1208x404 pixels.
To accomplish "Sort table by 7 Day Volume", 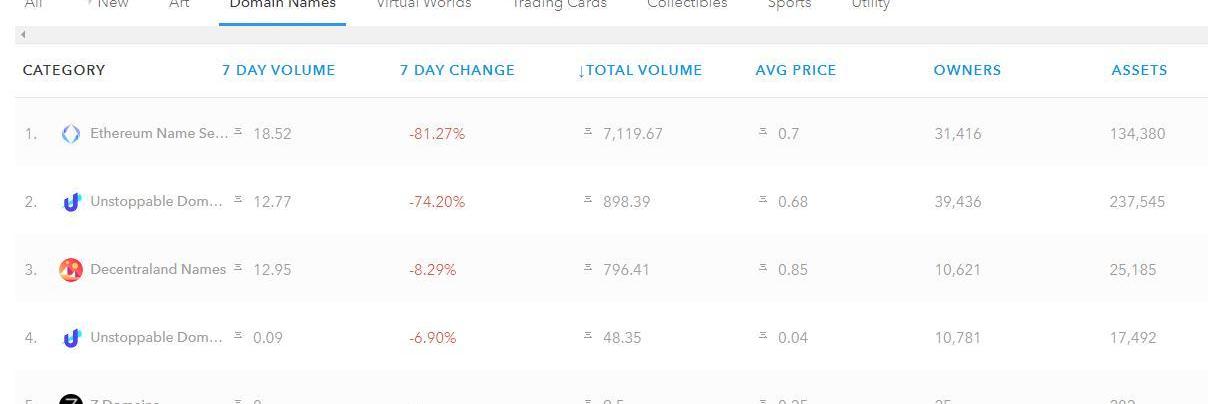I will tap(278, 70).
